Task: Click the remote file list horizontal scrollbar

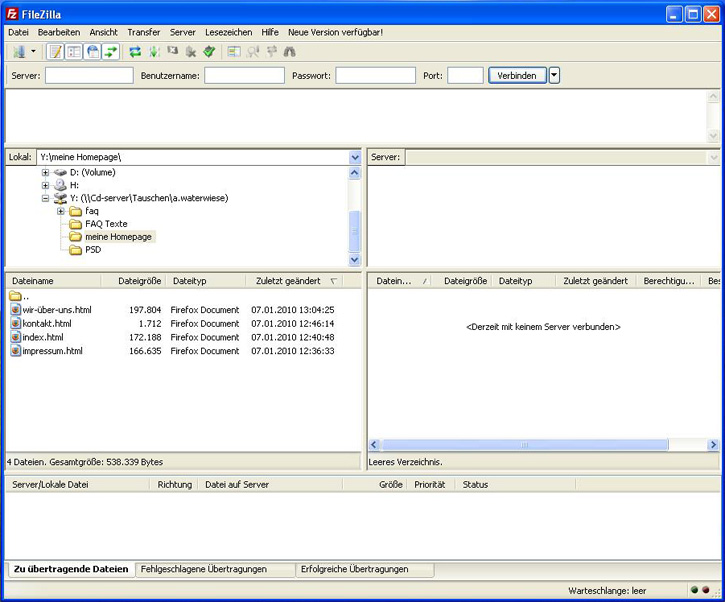Action: click(525, 445)
